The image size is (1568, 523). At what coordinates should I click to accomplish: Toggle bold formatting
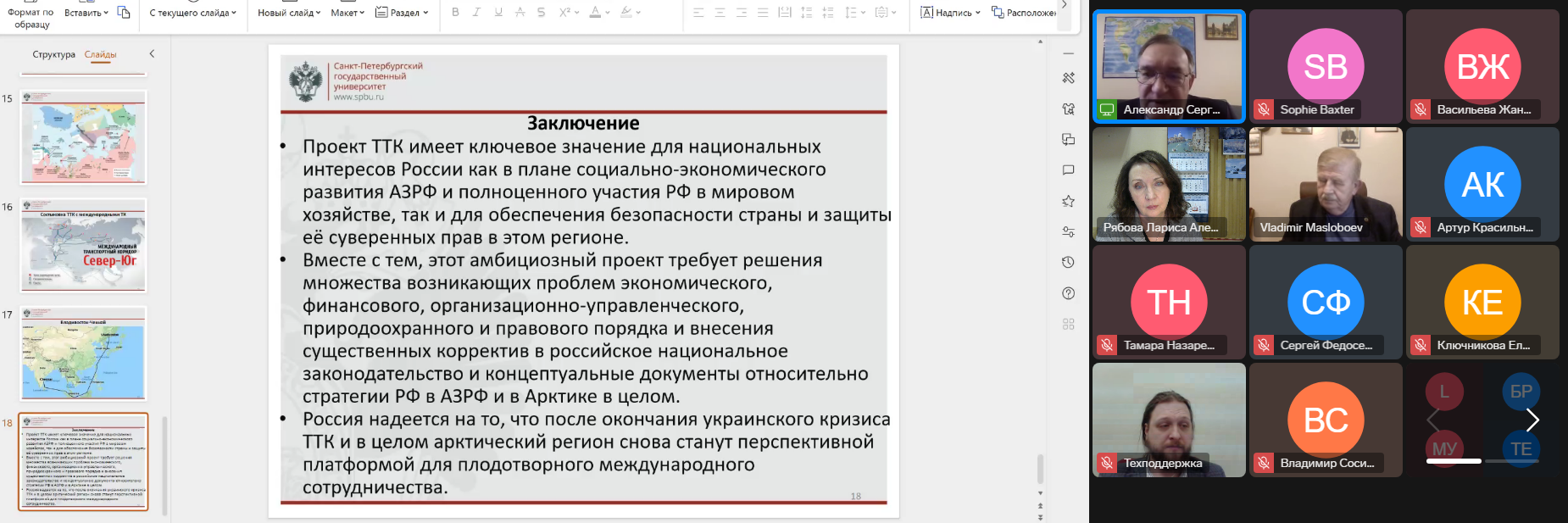pyautogui.click(x=455, y=12)
